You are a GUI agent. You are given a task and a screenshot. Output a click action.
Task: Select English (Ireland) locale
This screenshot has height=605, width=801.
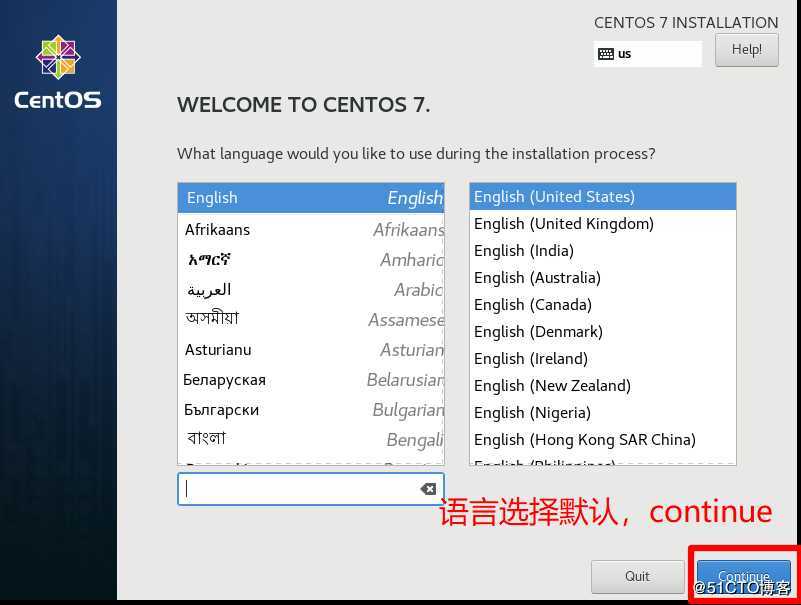(x=603, y=359)
